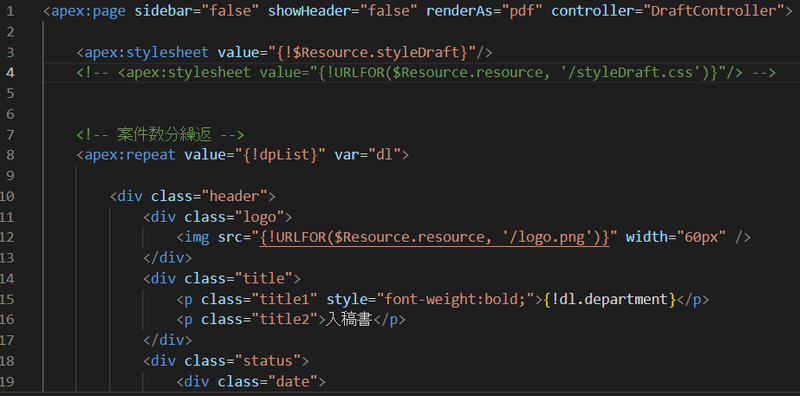Screen dimensions: 800x396
Task: Click line number 1 in the gutter
Action: point(11,11)
